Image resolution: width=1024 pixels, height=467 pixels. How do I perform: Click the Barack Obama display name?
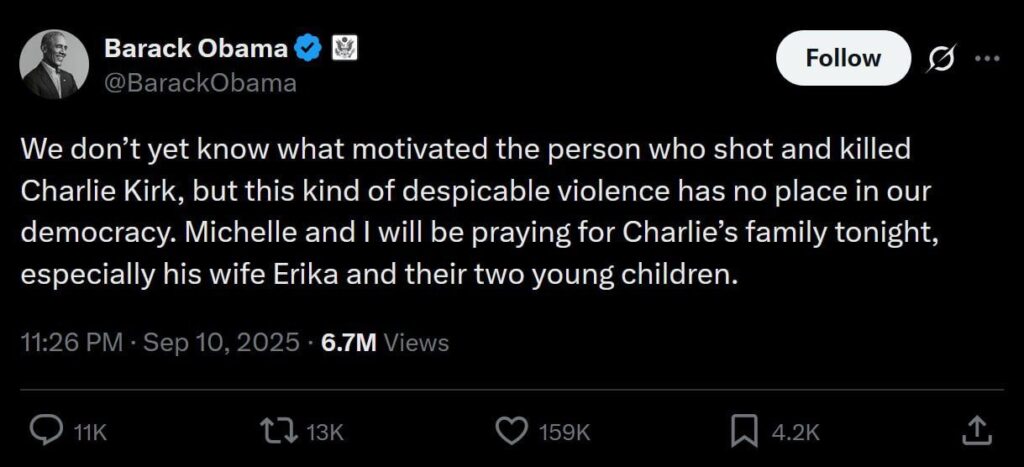click(x=196, y=48)
